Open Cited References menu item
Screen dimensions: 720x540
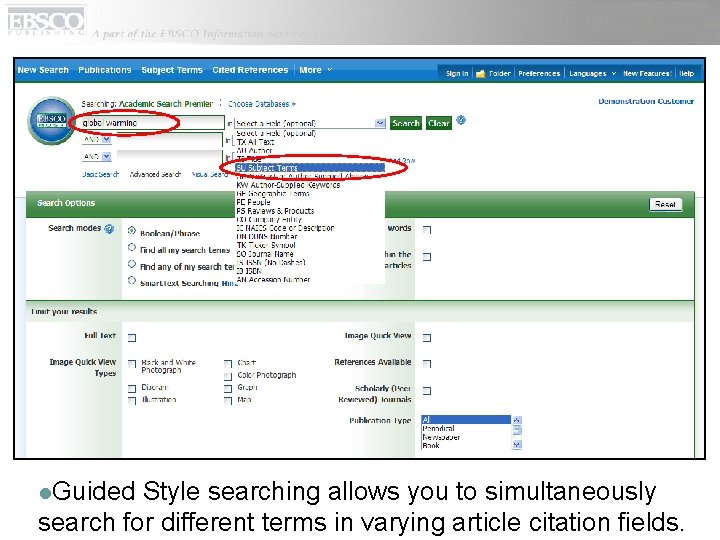[250, 70]
